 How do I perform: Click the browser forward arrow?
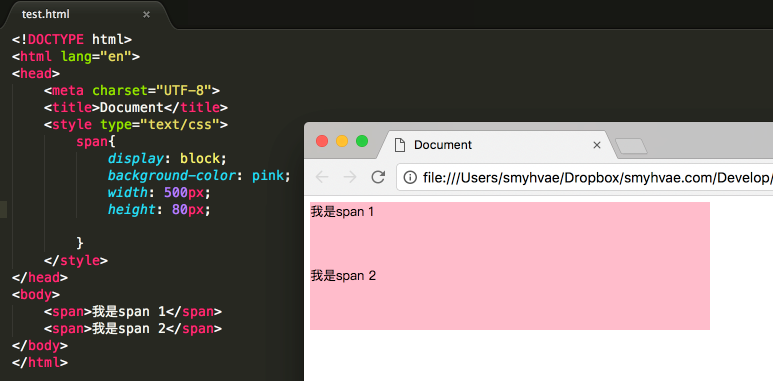350,177
